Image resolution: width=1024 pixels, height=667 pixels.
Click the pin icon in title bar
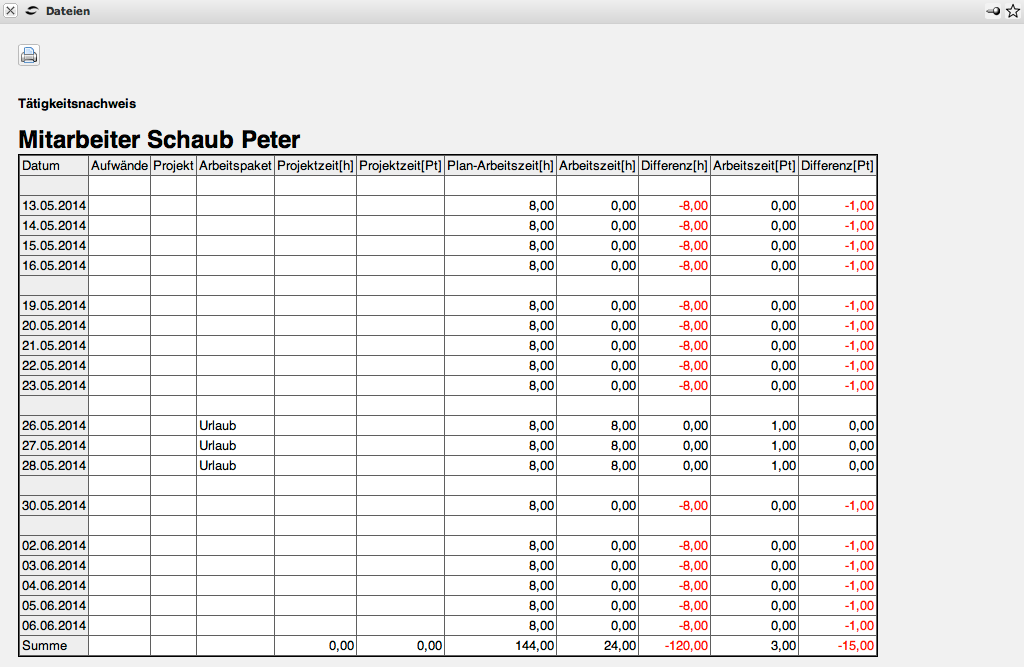pyautogui.click(x=993, y=11)
